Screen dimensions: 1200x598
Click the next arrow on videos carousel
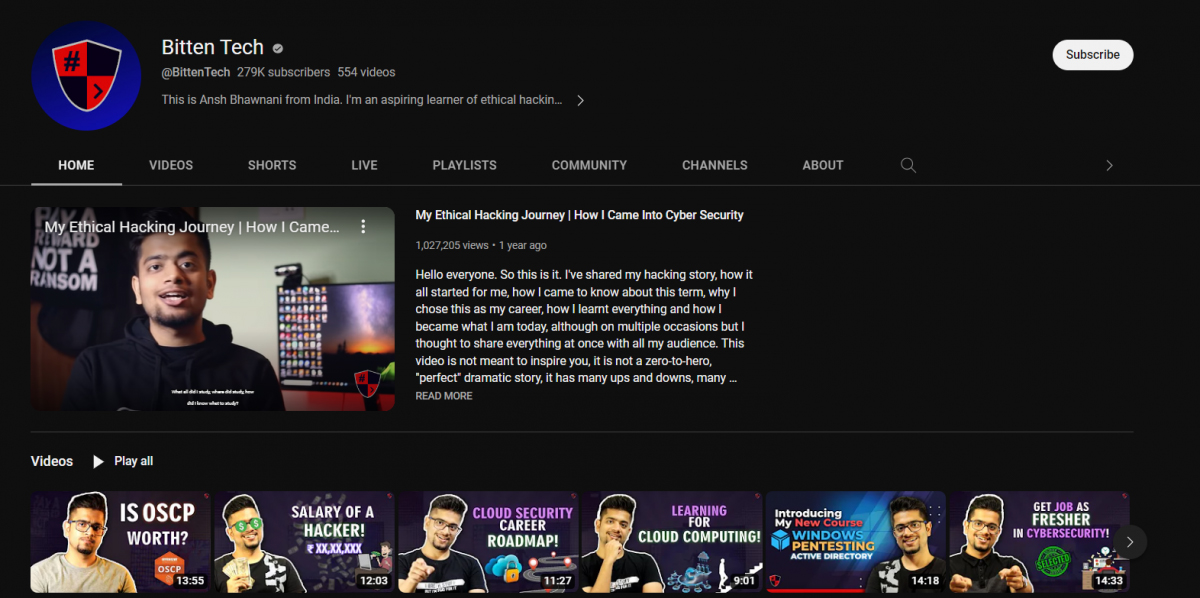(1130, 541)
